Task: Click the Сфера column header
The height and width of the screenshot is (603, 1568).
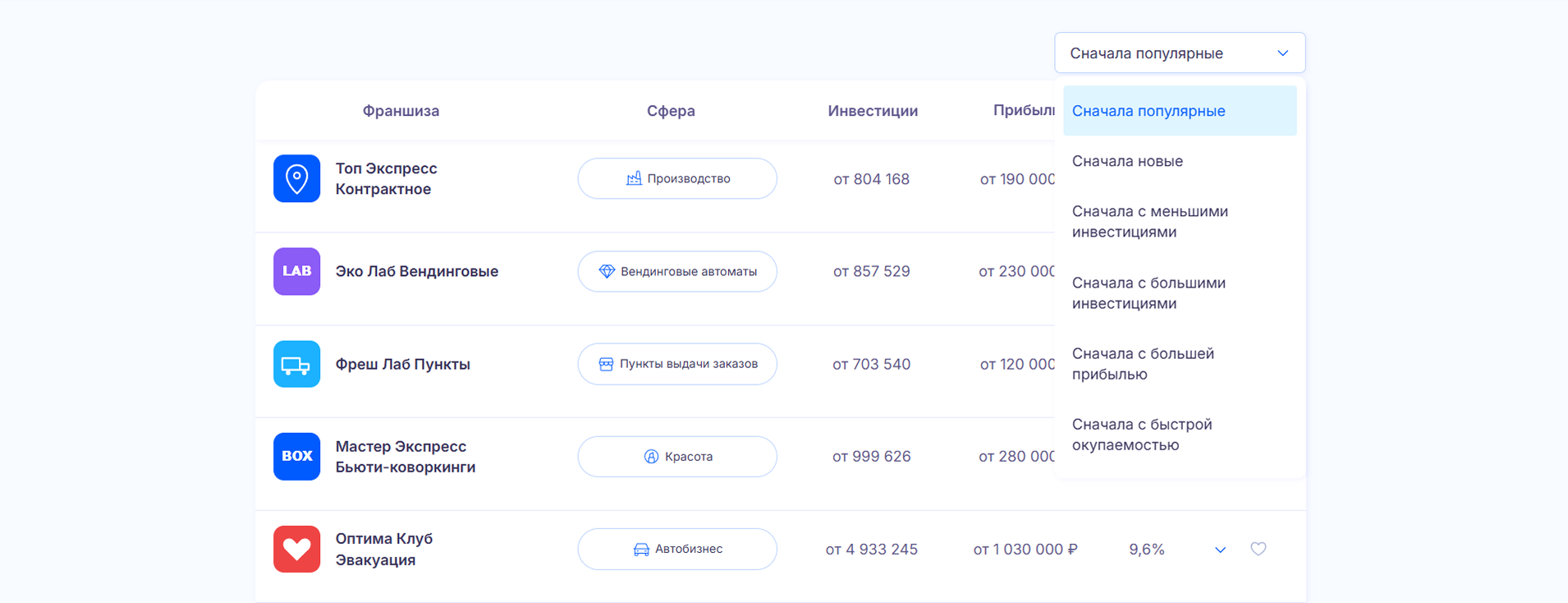Action: coord(671,111)
